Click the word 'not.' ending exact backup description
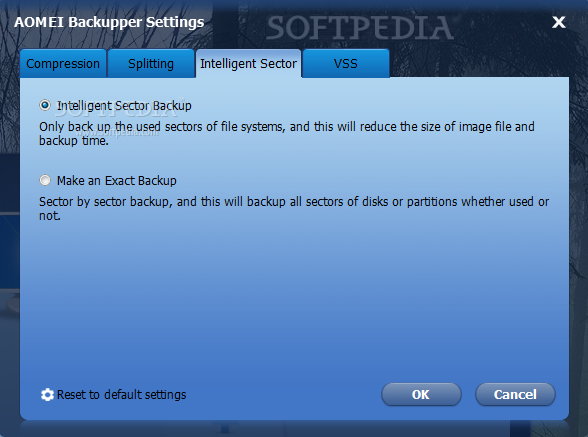 click(50, 216)
